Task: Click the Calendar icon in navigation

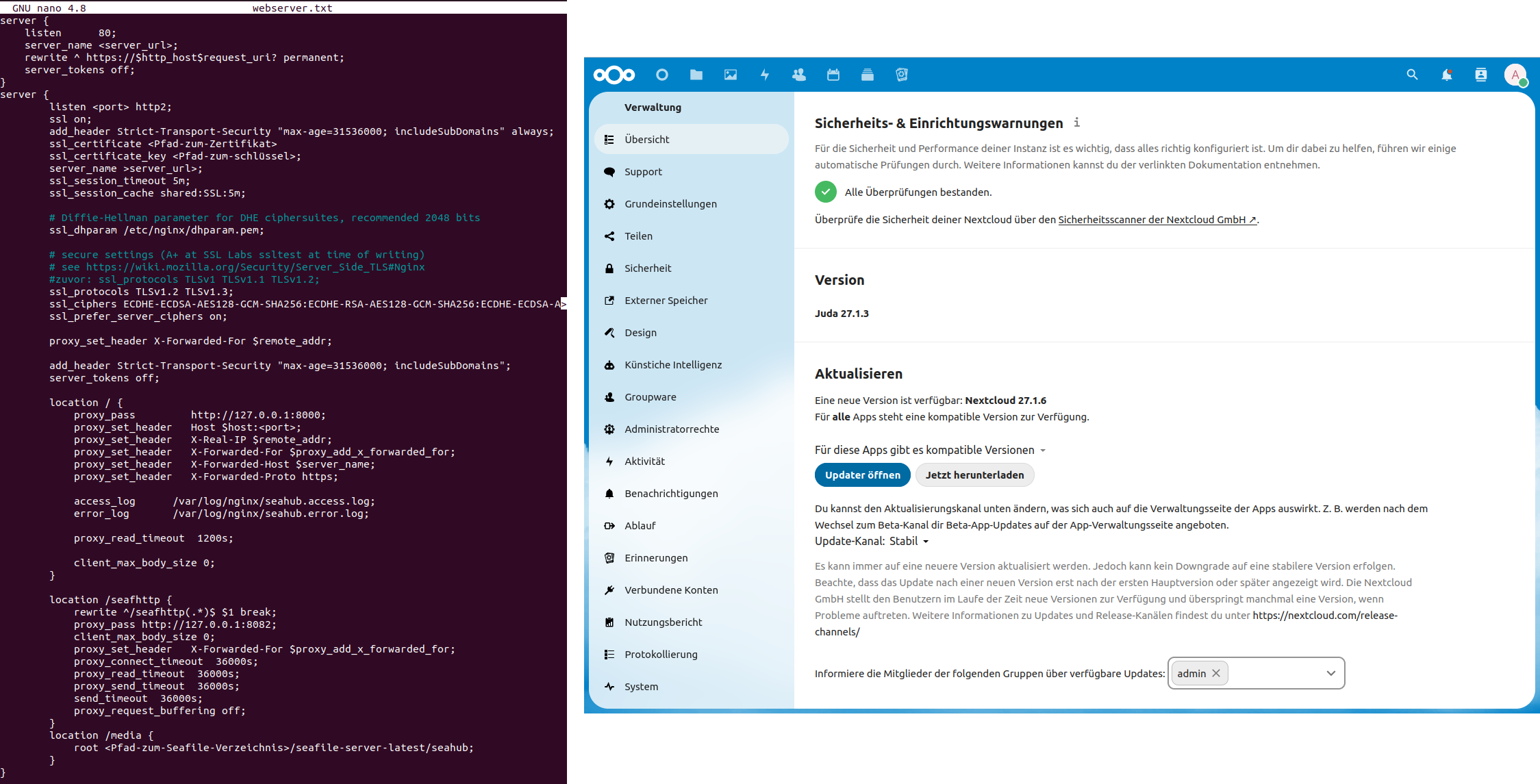Action: (834, 75)
